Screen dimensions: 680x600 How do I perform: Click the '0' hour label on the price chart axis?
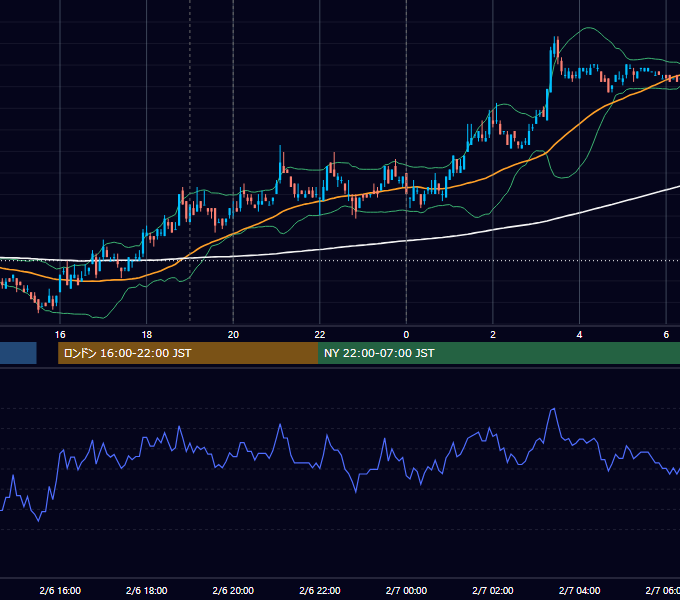[x=406, y=334]
